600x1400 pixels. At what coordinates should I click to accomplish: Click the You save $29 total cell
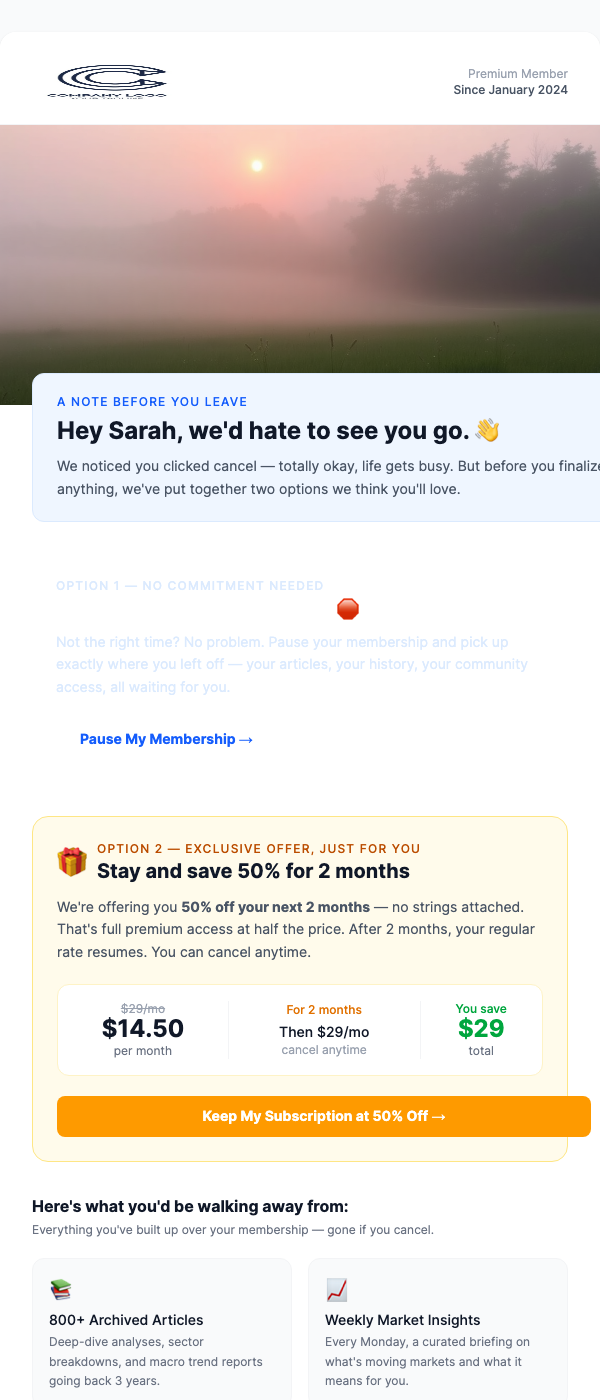pos(481,1028)
